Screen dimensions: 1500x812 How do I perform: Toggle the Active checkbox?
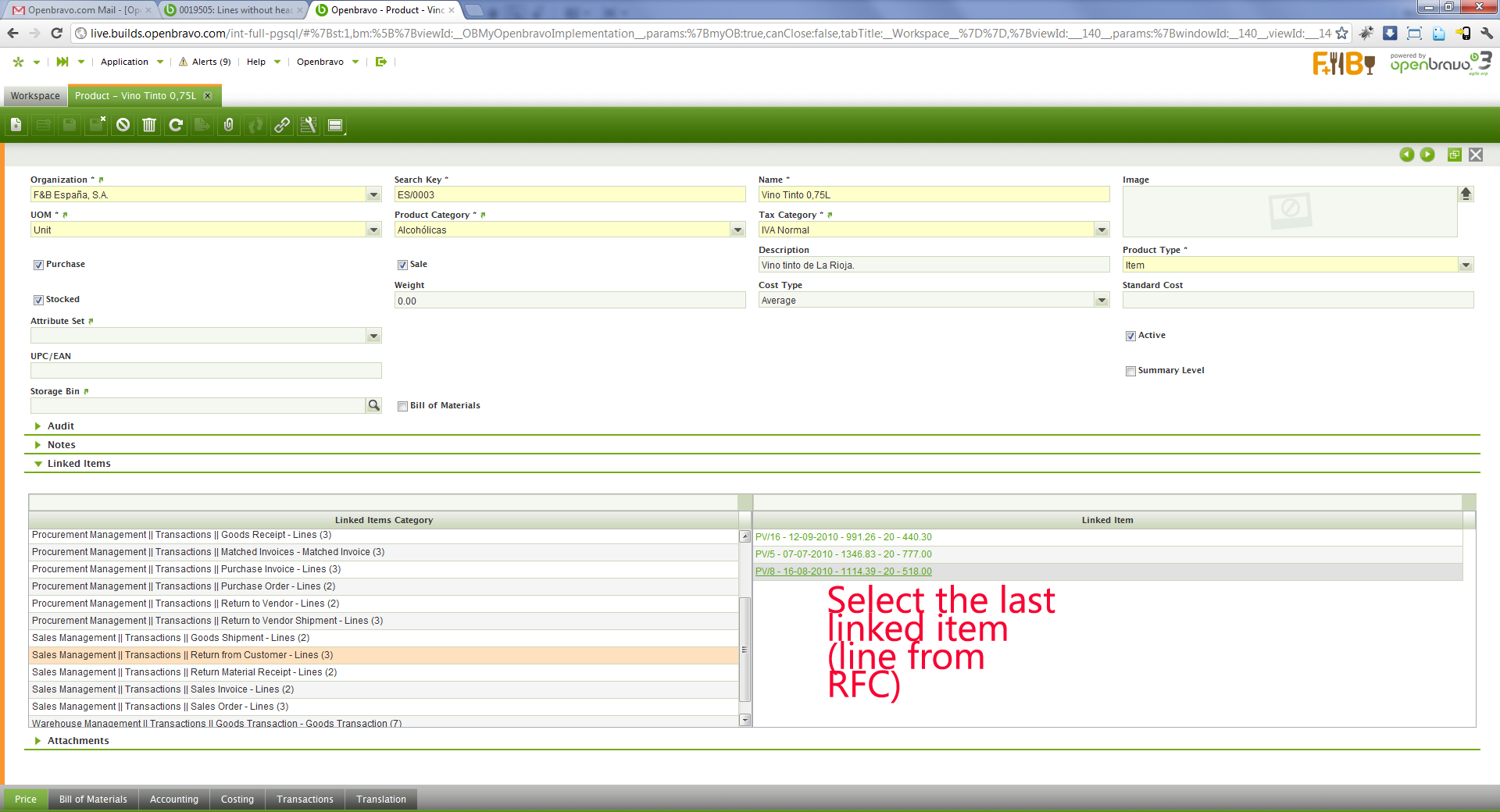click(1130, 336)
